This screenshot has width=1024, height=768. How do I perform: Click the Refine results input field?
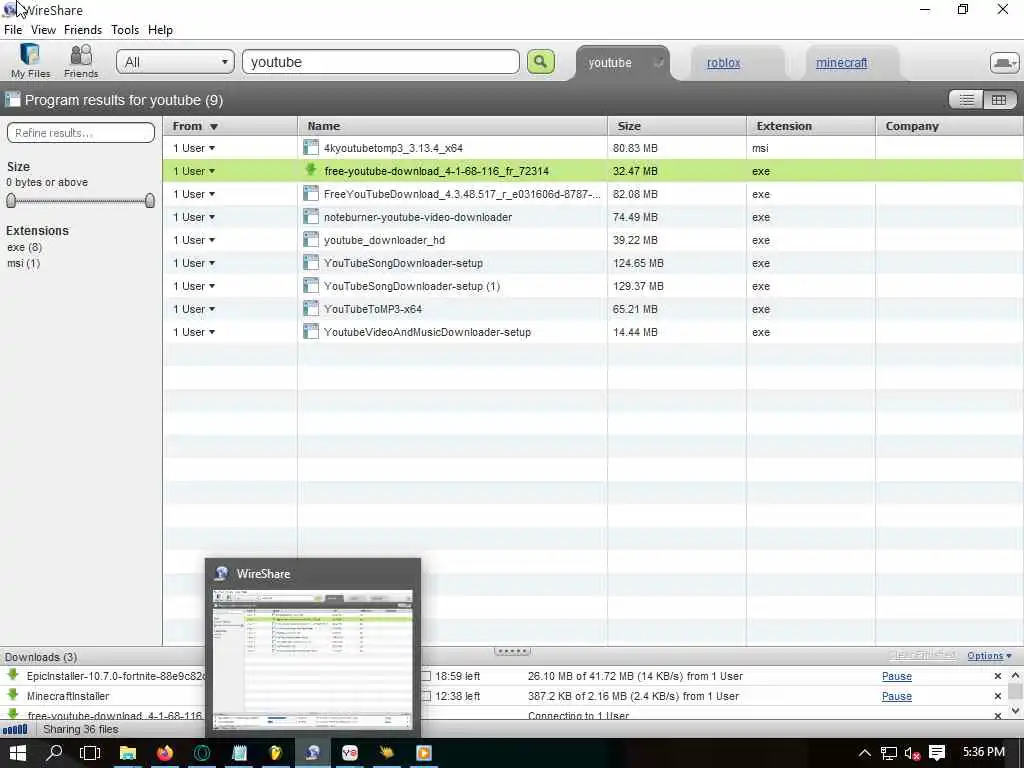81,133
